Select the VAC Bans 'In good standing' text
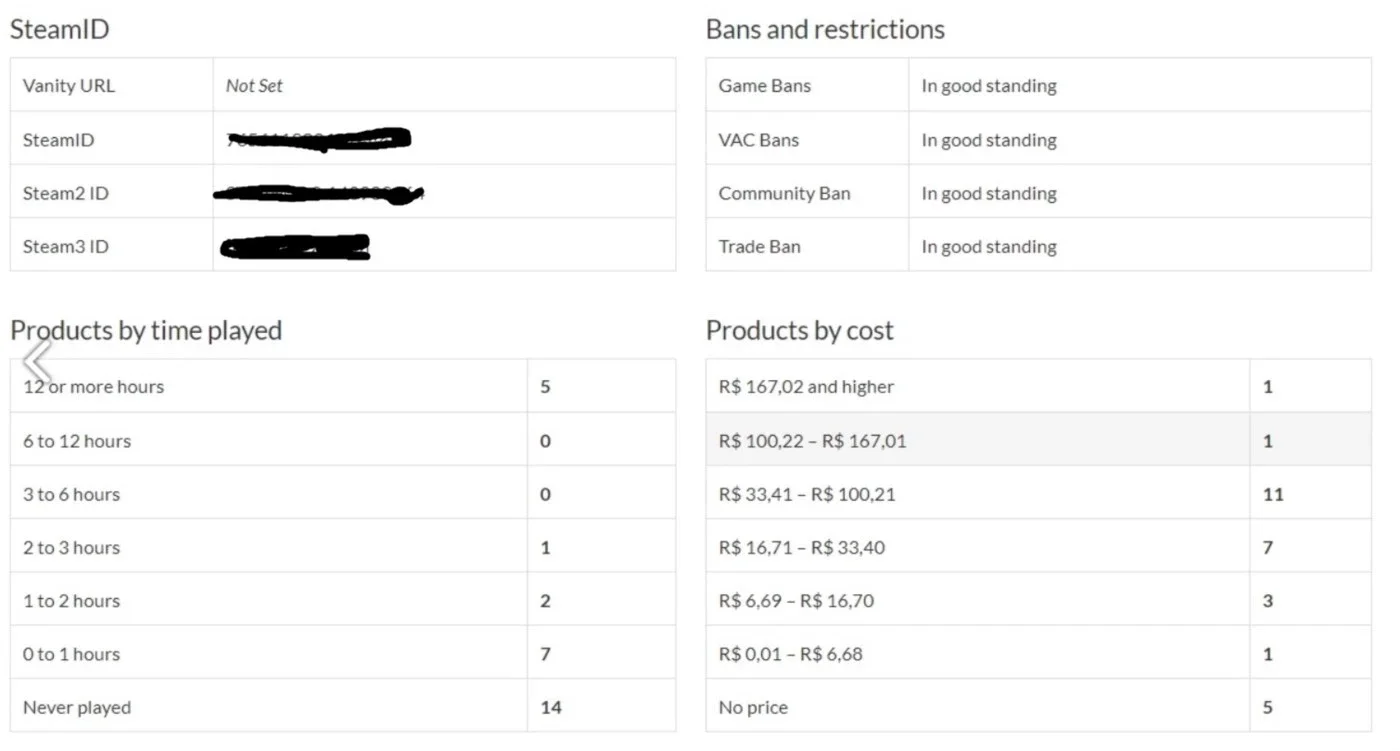Screen dimensions: 1400x751 coord(989,140)
